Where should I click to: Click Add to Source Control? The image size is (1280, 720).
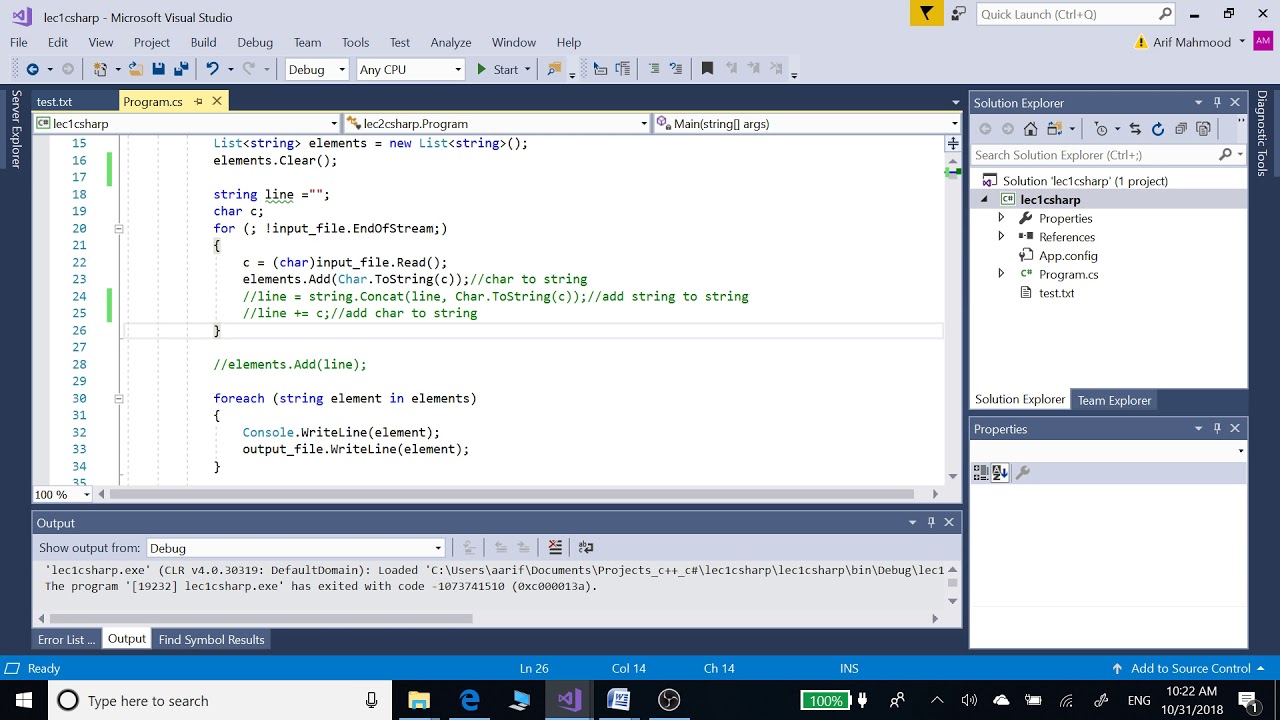pyautogui.click(x=1188, y=668)
